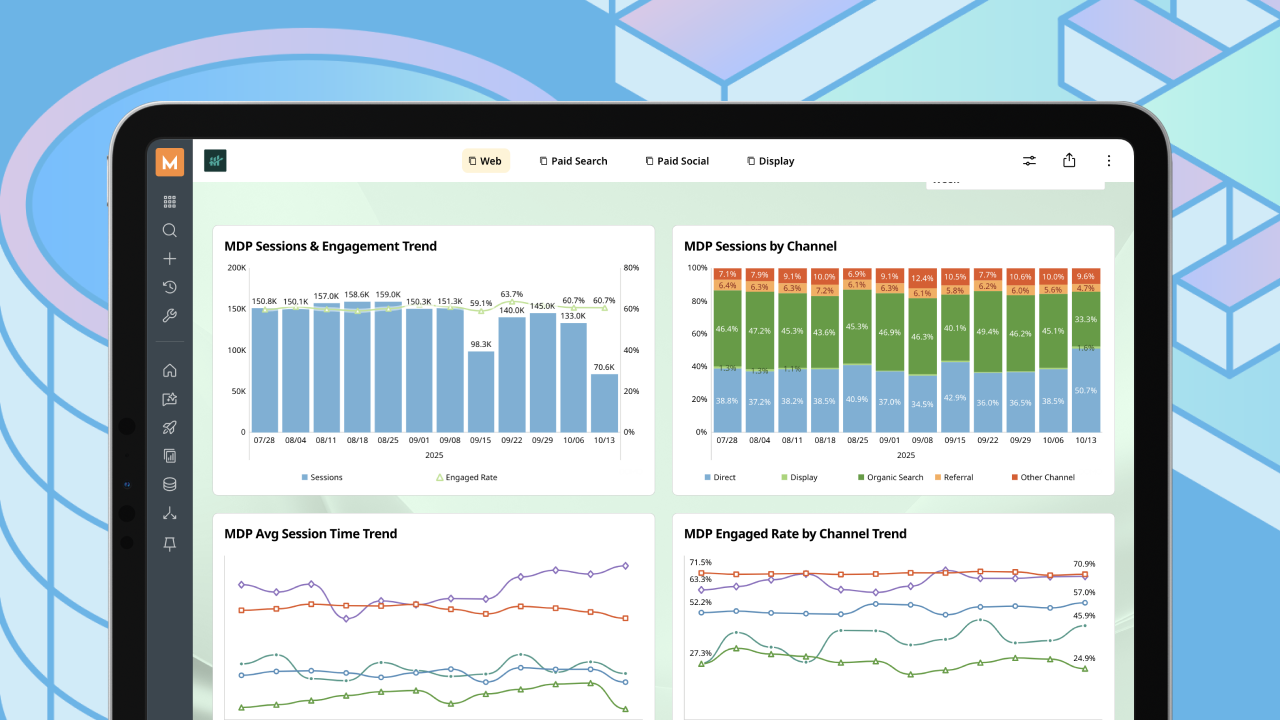Toggle the Referral legend entry

(953, 477)
